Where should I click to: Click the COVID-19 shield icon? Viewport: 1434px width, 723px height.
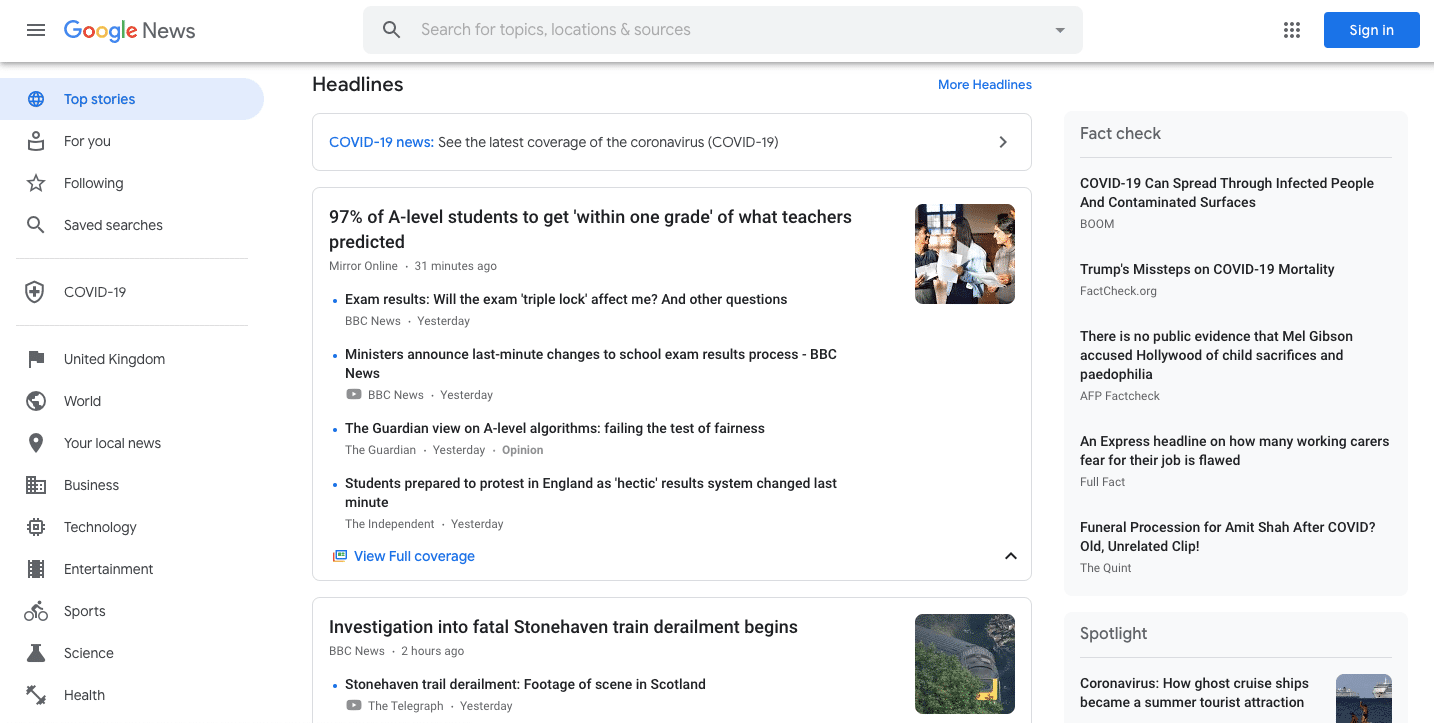pyautogui.click(x=36, y=291)
